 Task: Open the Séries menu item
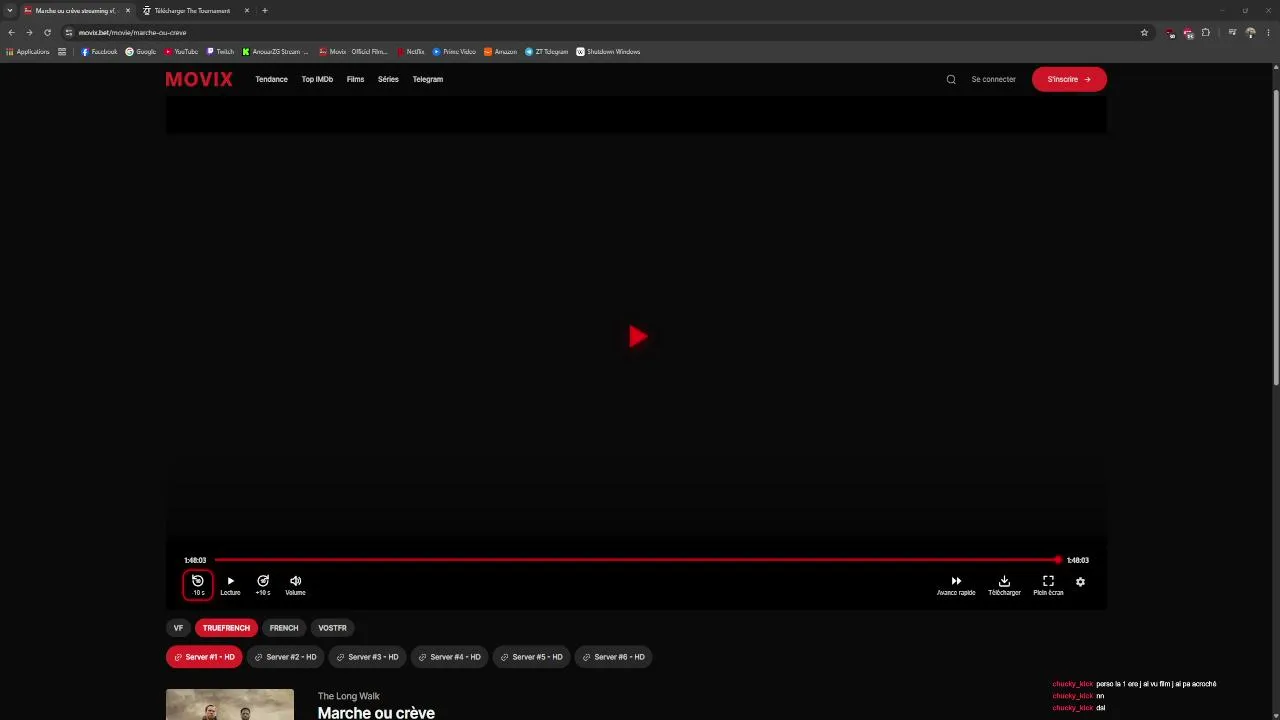388,79
